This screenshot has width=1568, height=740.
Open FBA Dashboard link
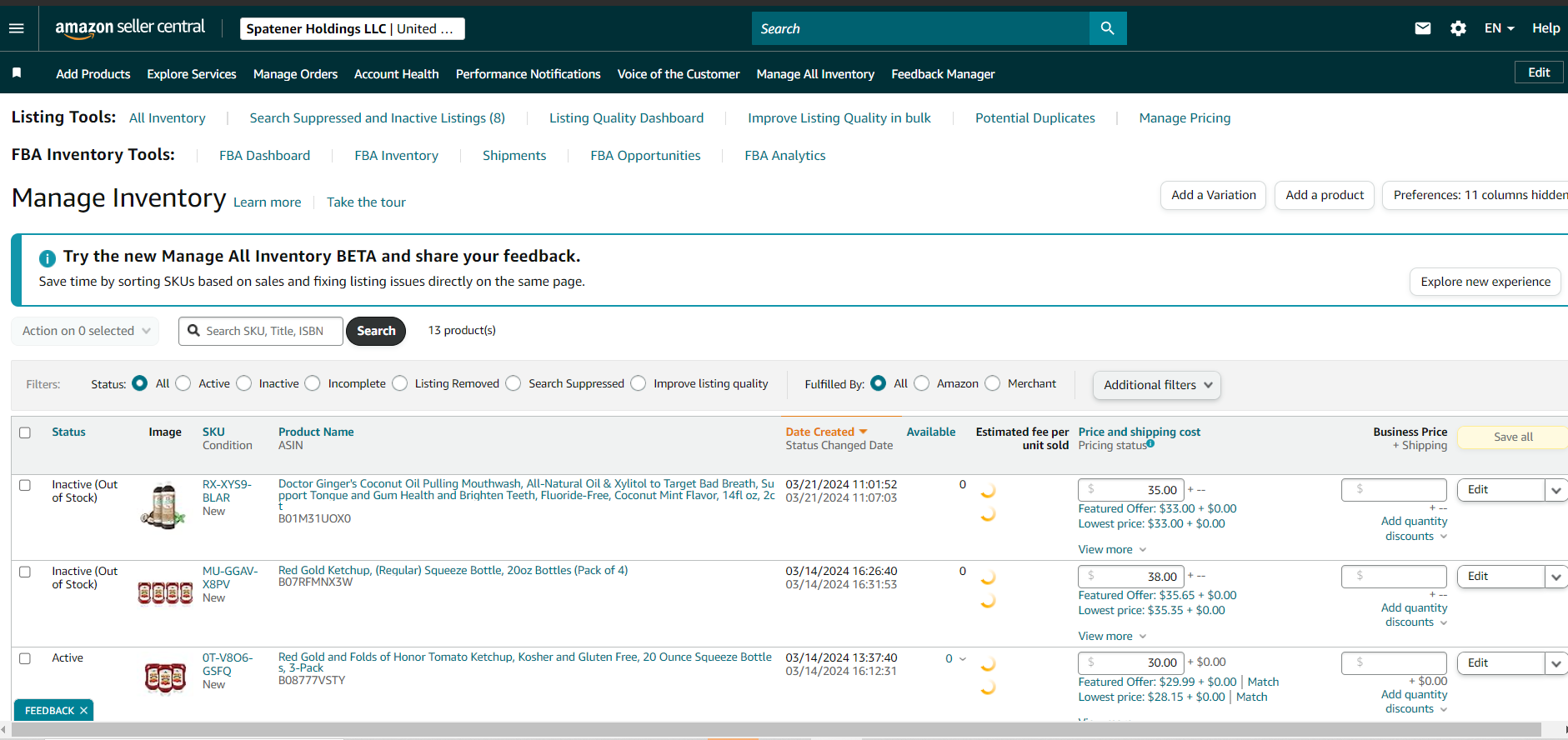(x=265, y=156)
